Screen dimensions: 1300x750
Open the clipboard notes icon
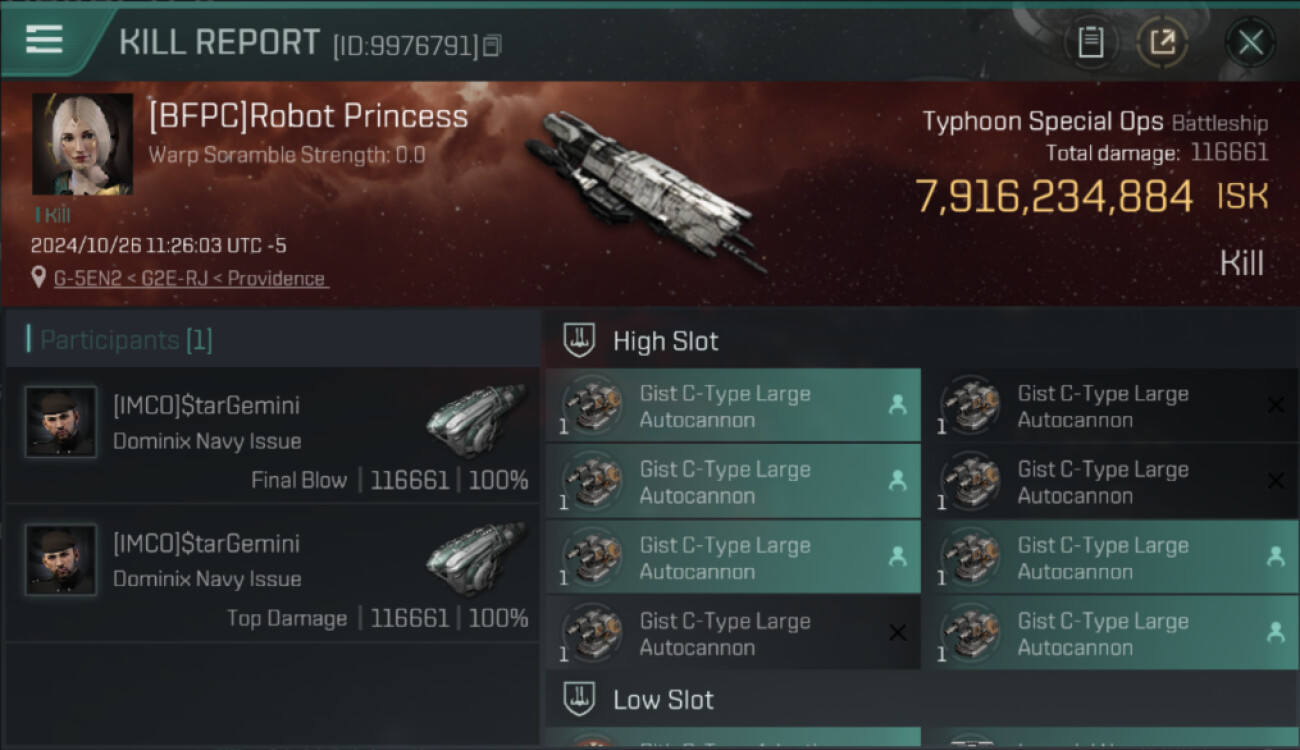pos(1090,43)
